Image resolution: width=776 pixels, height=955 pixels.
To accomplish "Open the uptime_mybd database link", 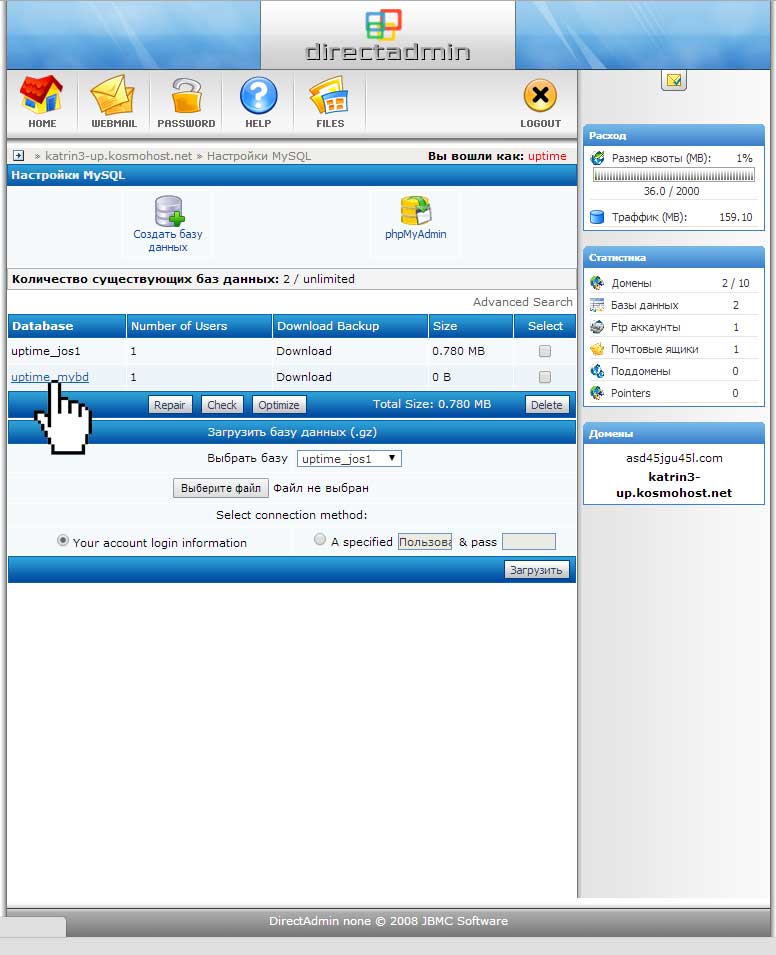I will 50,377.
